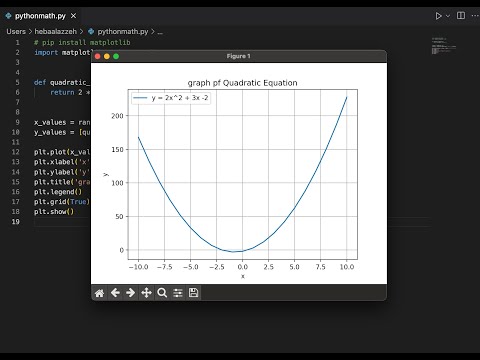Click the 10.0 x-axis tick label
The width and height of the screenshot is (480, 360).
(347, 267)
